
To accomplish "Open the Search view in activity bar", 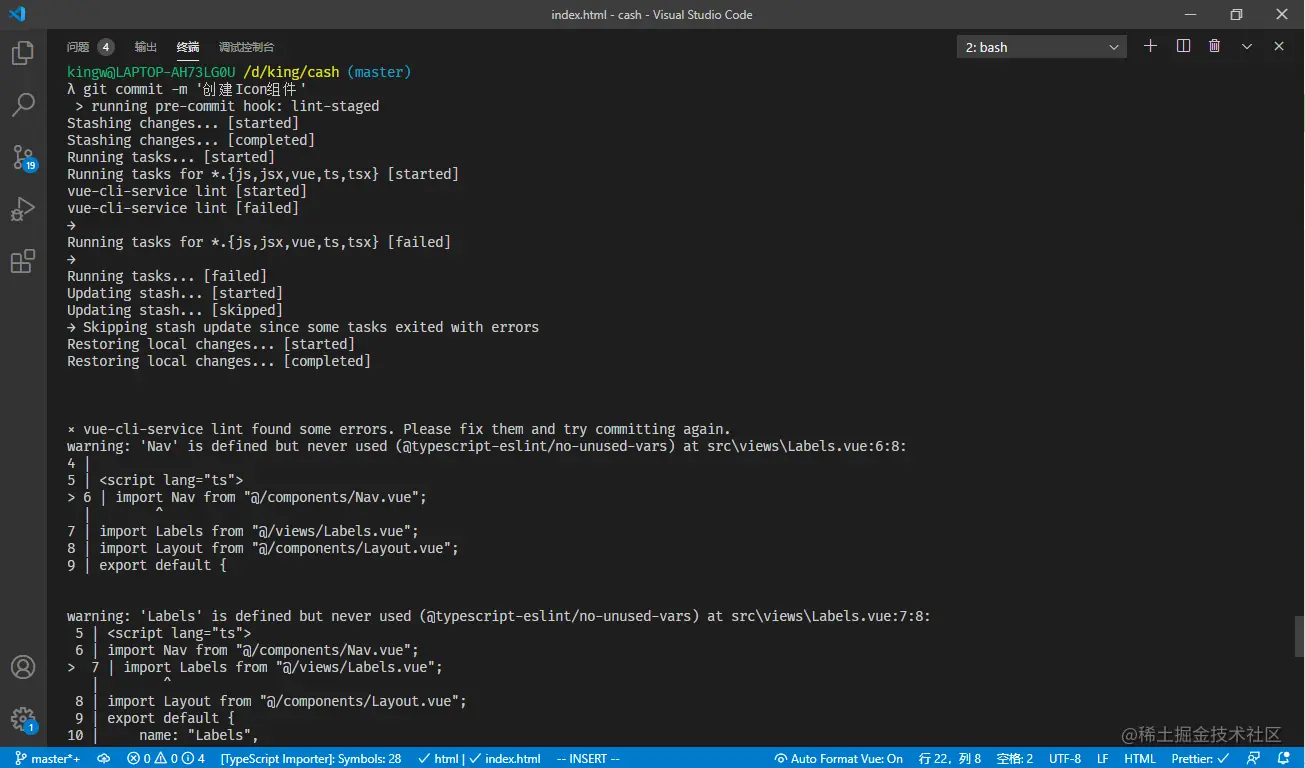I will [x=22, y=104].
